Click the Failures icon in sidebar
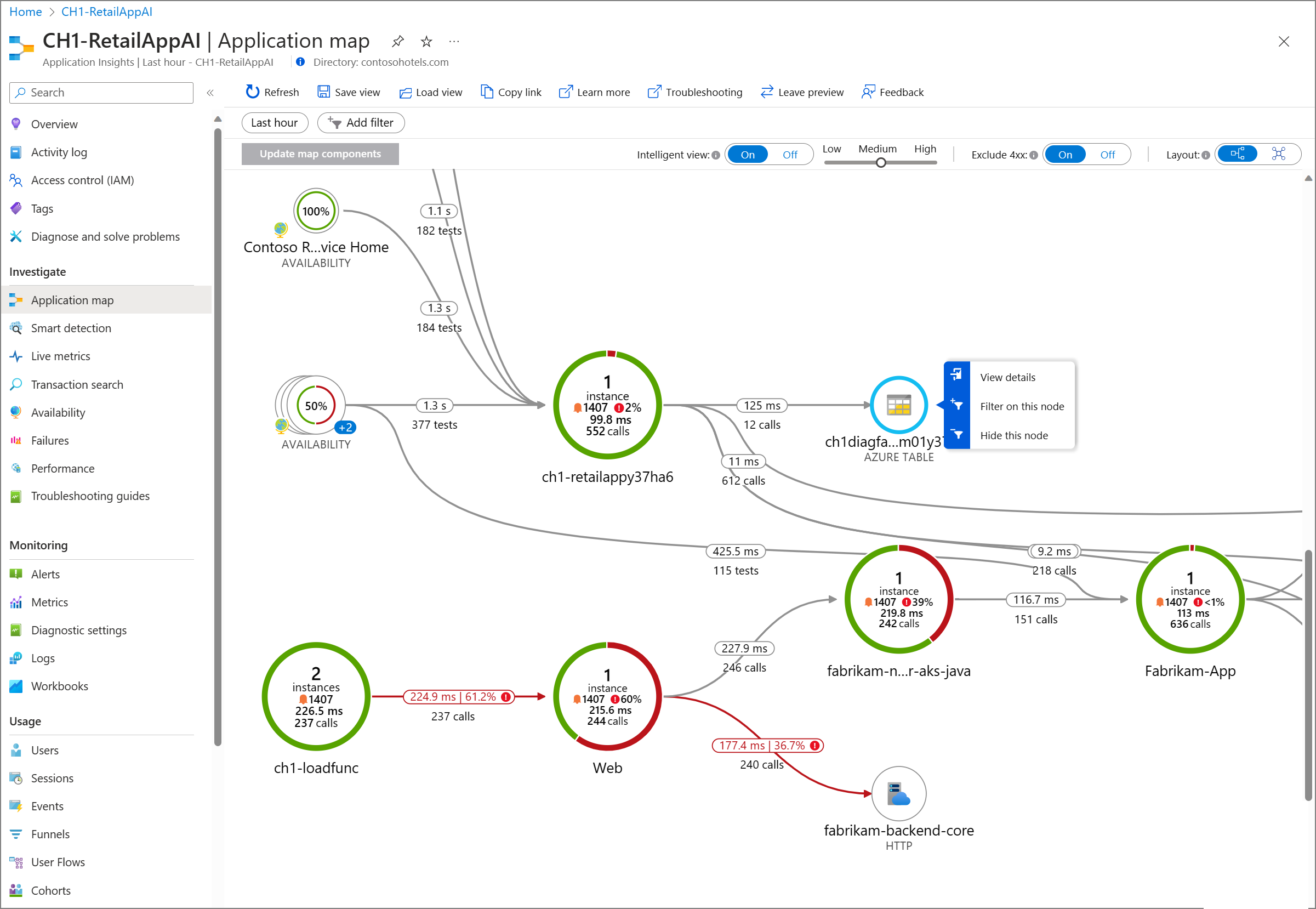 click(x=17, y=440)
